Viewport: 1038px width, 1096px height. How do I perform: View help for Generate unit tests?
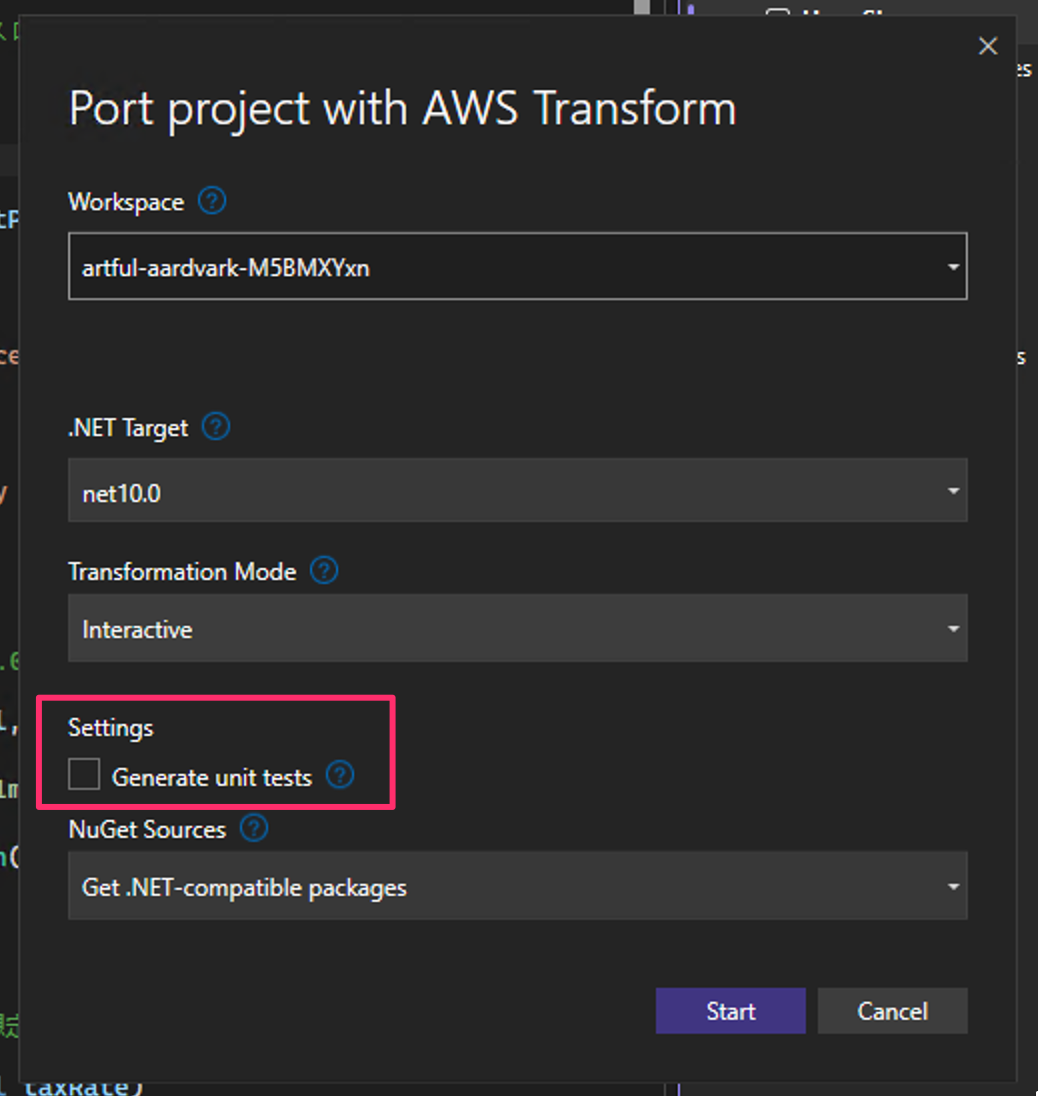point(340,774)
